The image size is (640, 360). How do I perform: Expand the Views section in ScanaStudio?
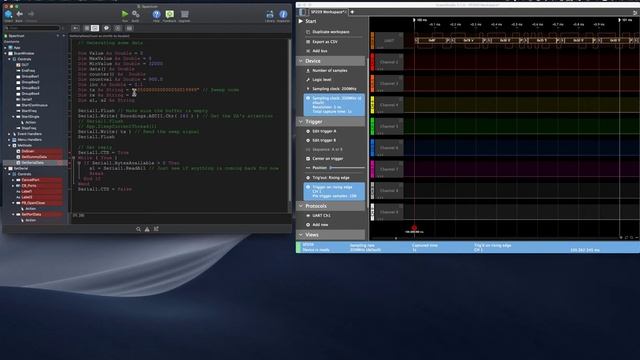[x=301, y=235]
